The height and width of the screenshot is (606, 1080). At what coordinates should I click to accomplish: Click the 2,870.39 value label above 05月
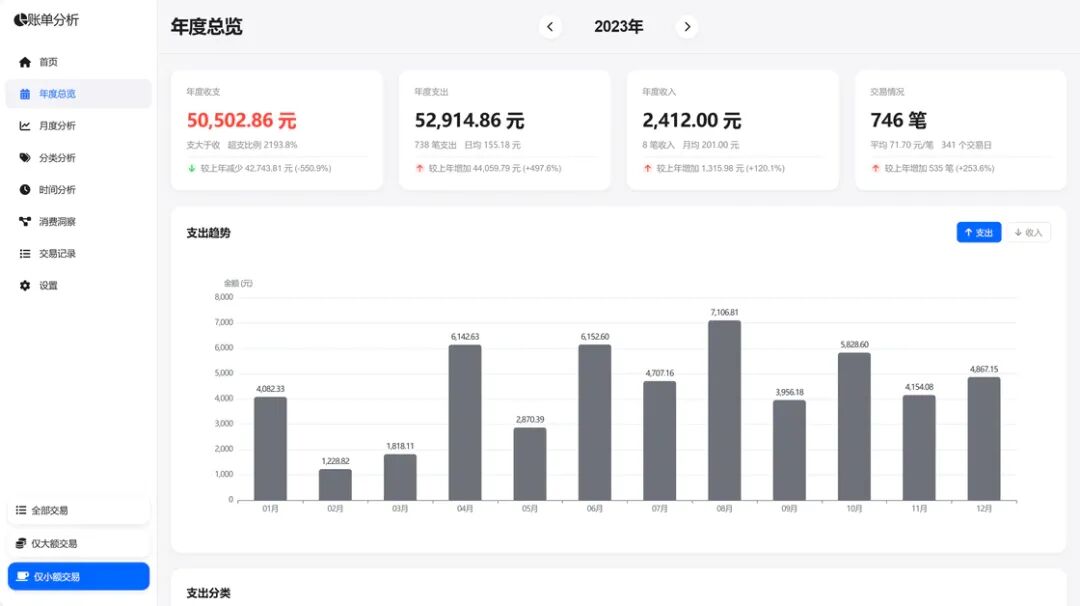(x=530, y=419)
